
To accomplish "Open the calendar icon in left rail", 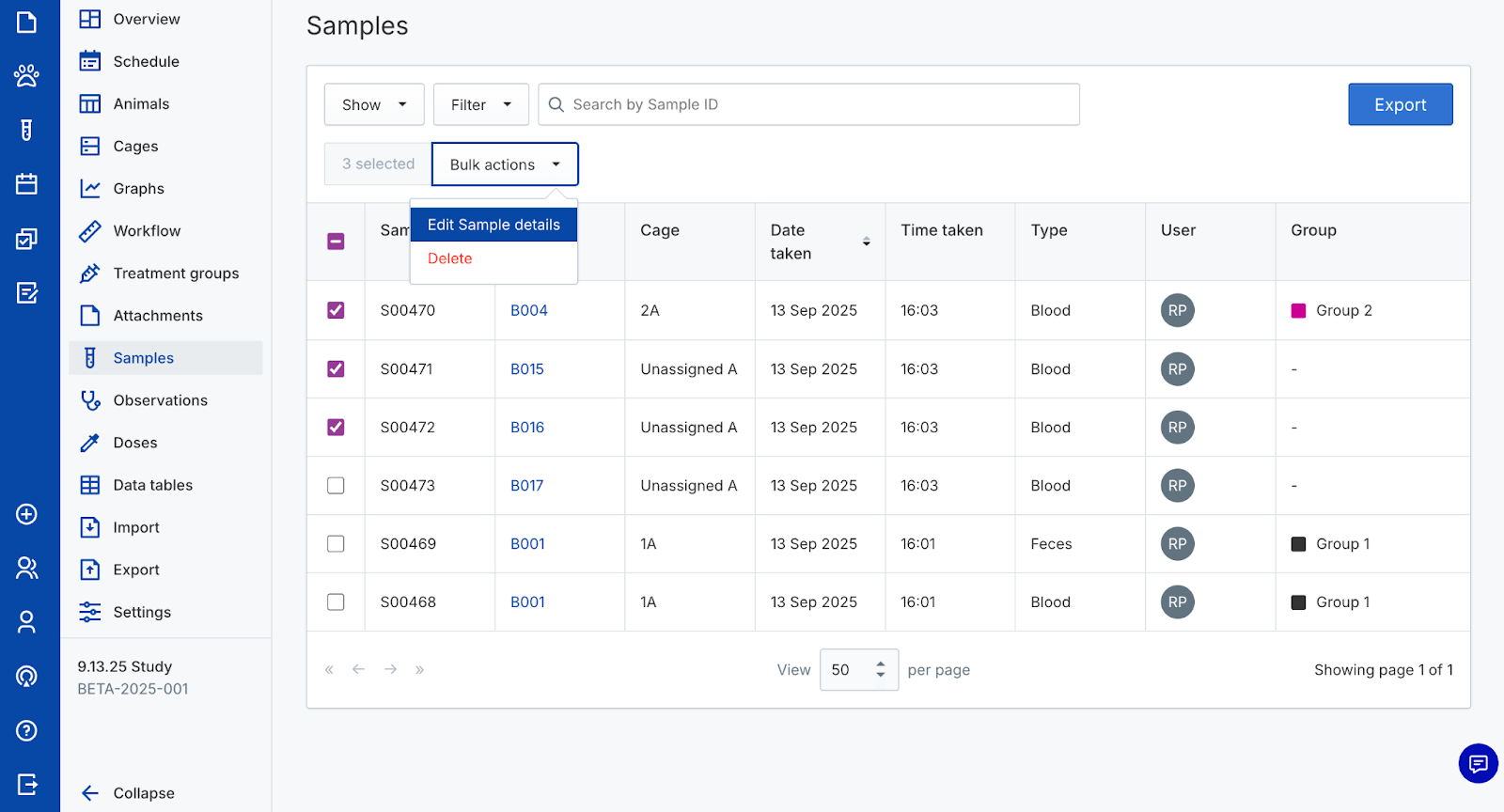I will click(26, 184).
